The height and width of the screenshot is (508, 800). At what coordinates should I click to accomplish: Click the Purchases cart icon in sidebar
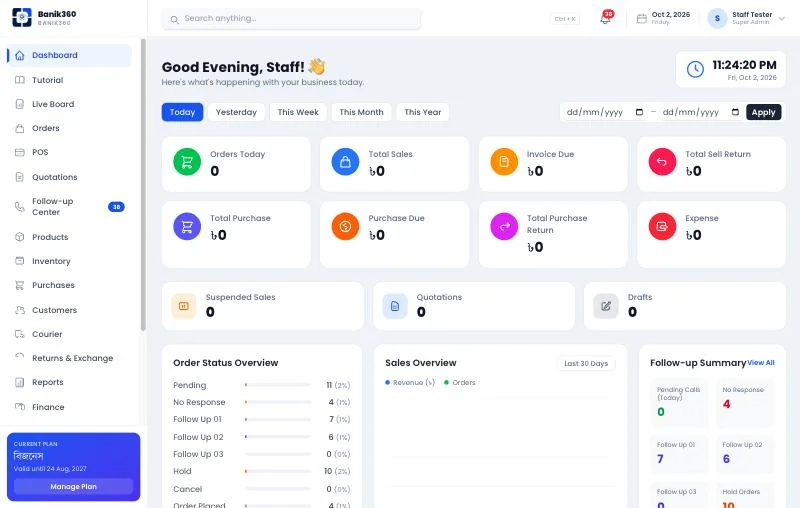[x=20, y=285]
